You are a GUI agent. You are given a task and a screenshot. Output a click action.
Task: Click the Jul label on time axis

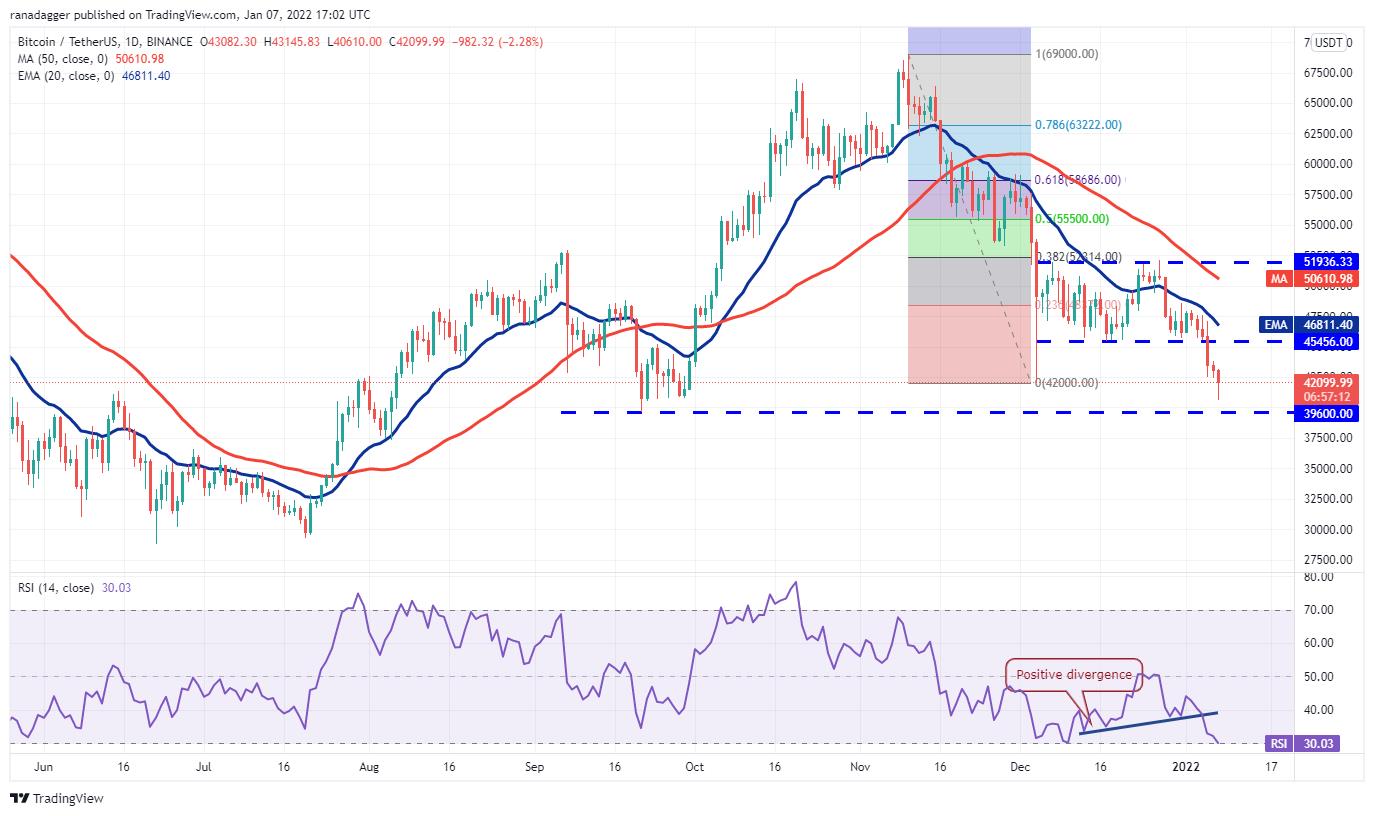pyautogui.click(x=203, y=767)
